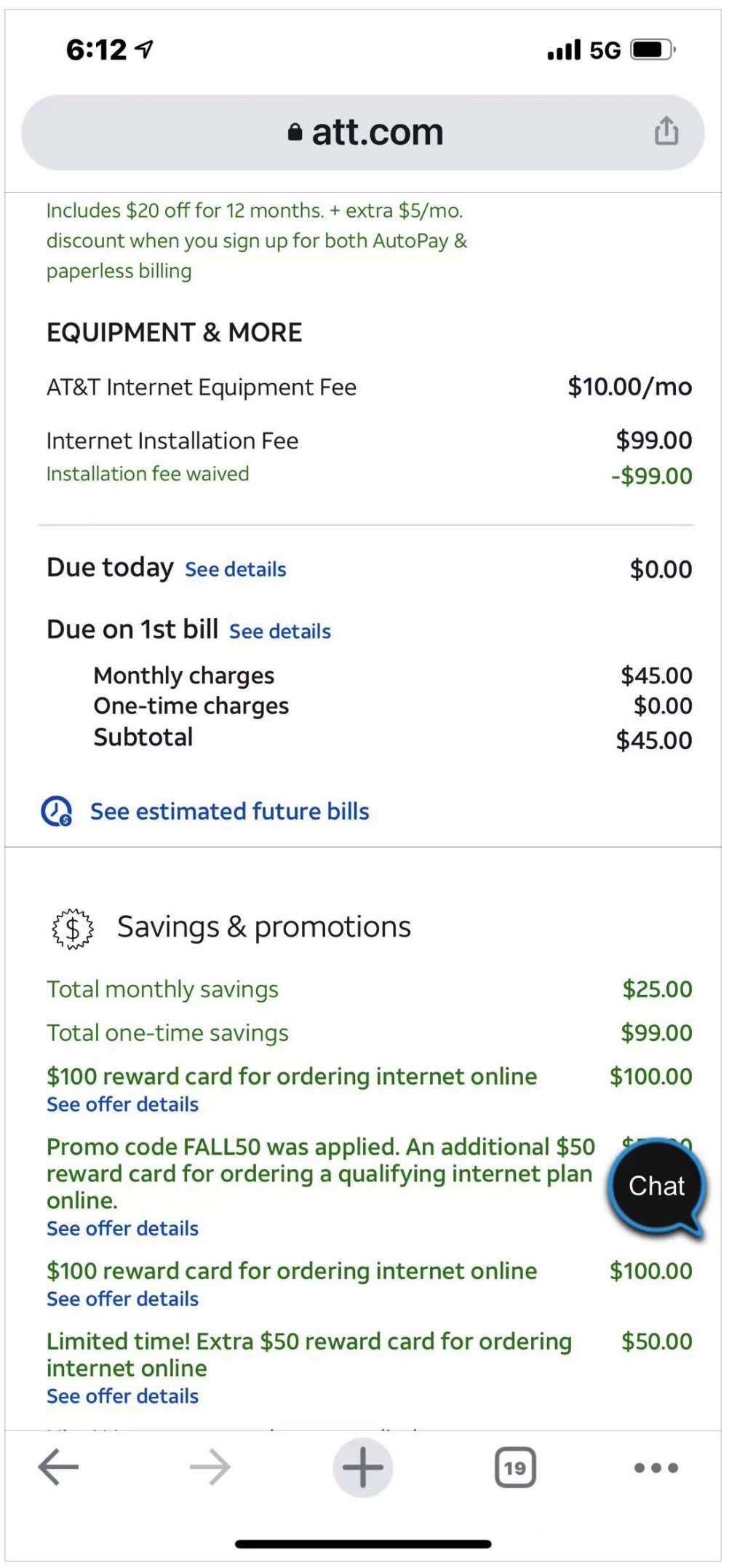
Task: Tap the att.com address bar
Action: [x=376, y=131]
